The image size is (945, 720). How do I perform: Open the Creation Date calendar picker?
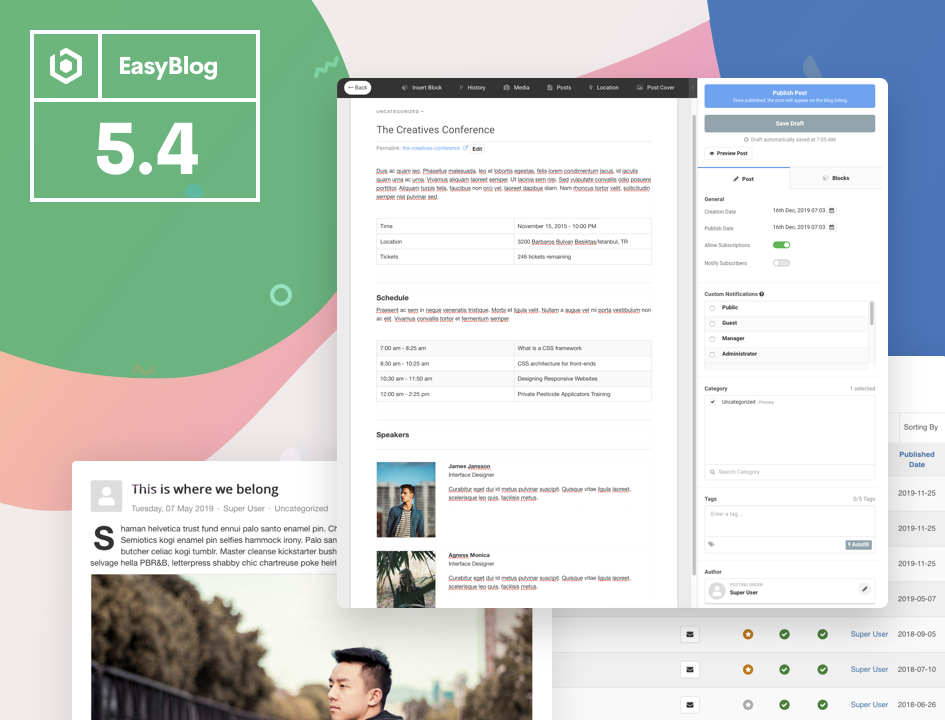coord(831,211)
